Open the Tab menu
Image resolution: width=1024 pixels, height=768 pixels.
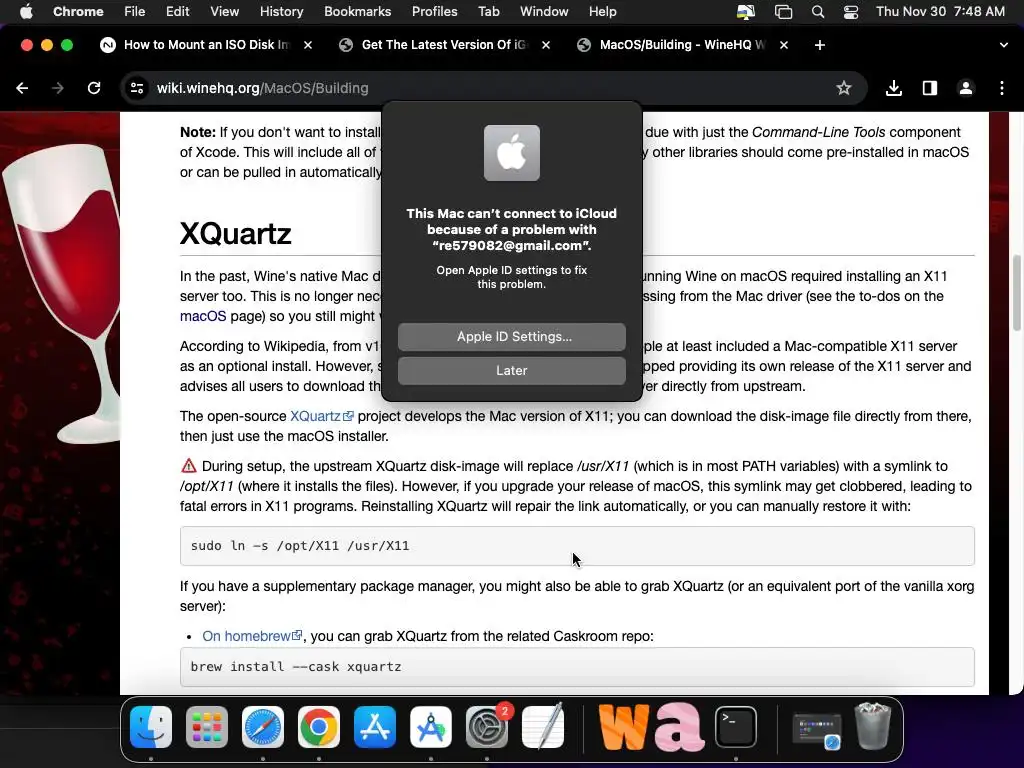point(488,11)
